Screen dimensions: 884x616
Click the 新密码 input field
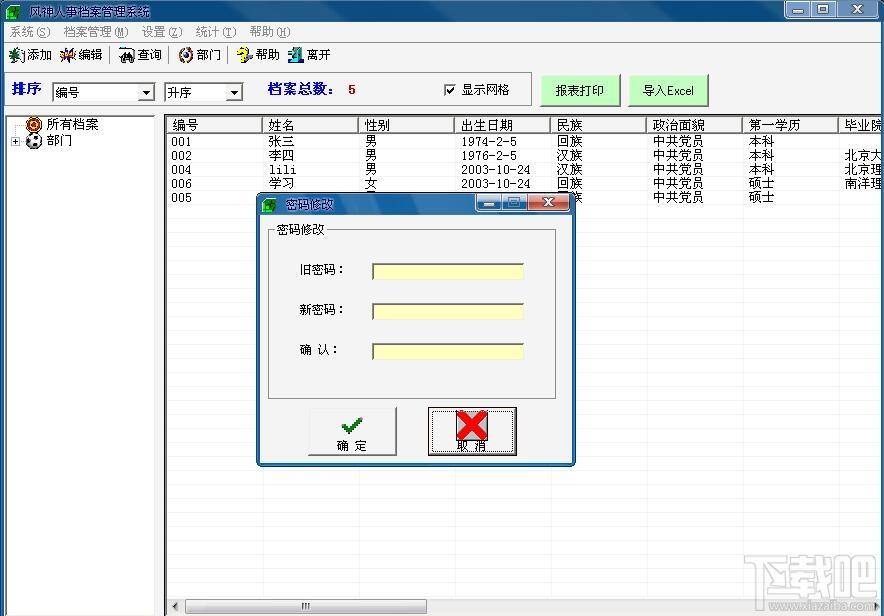pyautogui.click(x=448, y=311)
